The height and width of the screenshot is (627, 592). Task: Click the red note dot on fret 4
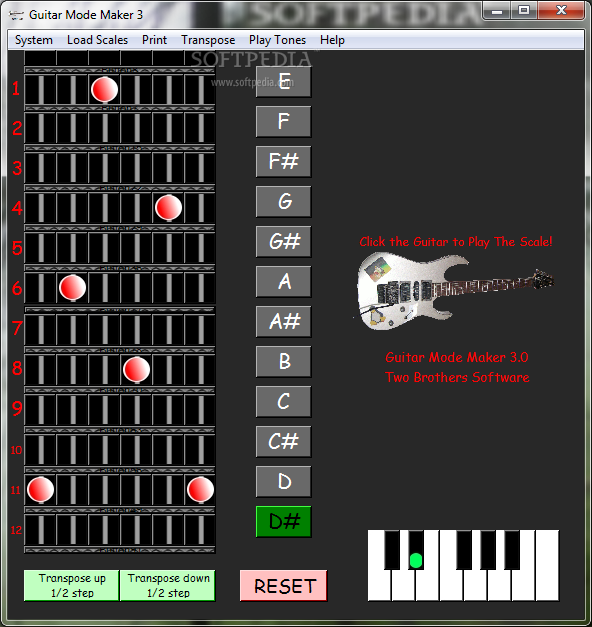coord(168,208)
